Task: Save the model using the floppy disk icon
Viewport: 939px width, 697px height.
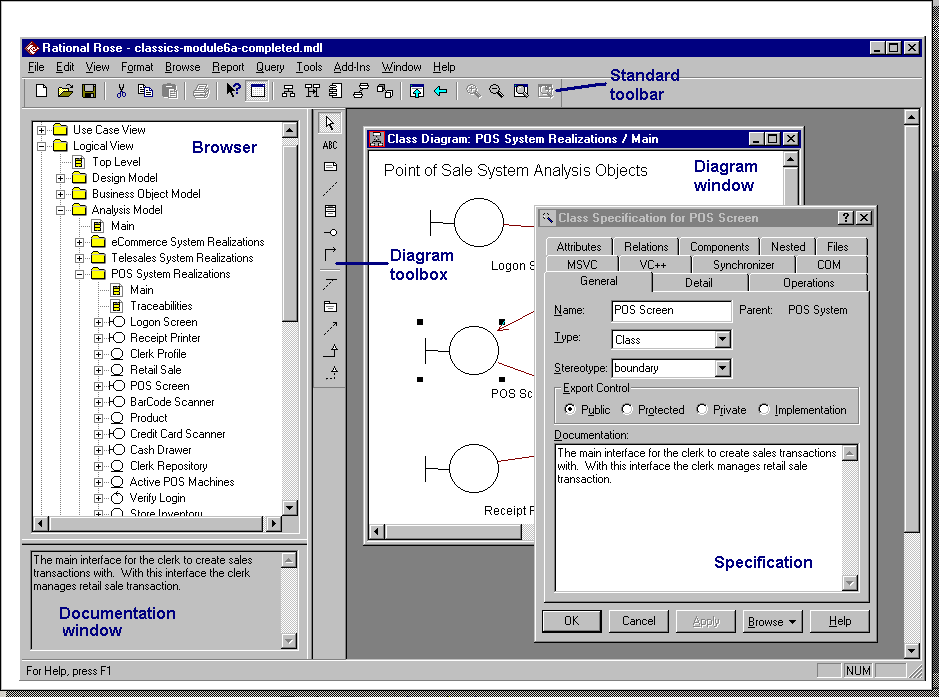Action: pyautogui.click(x=89, y=91)
